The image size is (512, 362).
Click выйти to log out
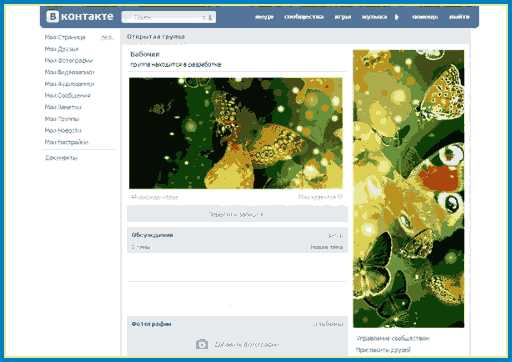coord(459,17)
